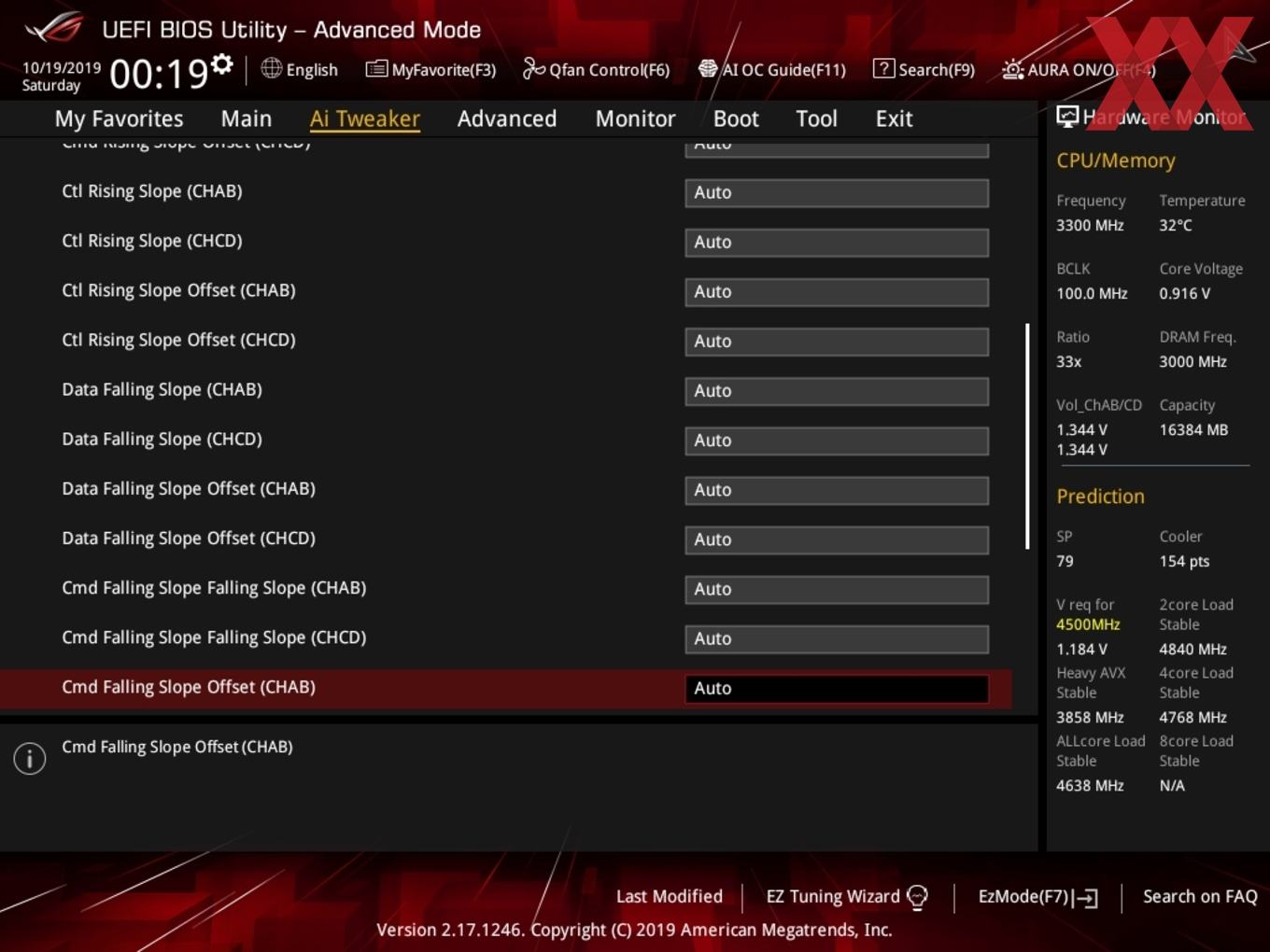
Task: Open the Exit tab
Action: (894, 119)
